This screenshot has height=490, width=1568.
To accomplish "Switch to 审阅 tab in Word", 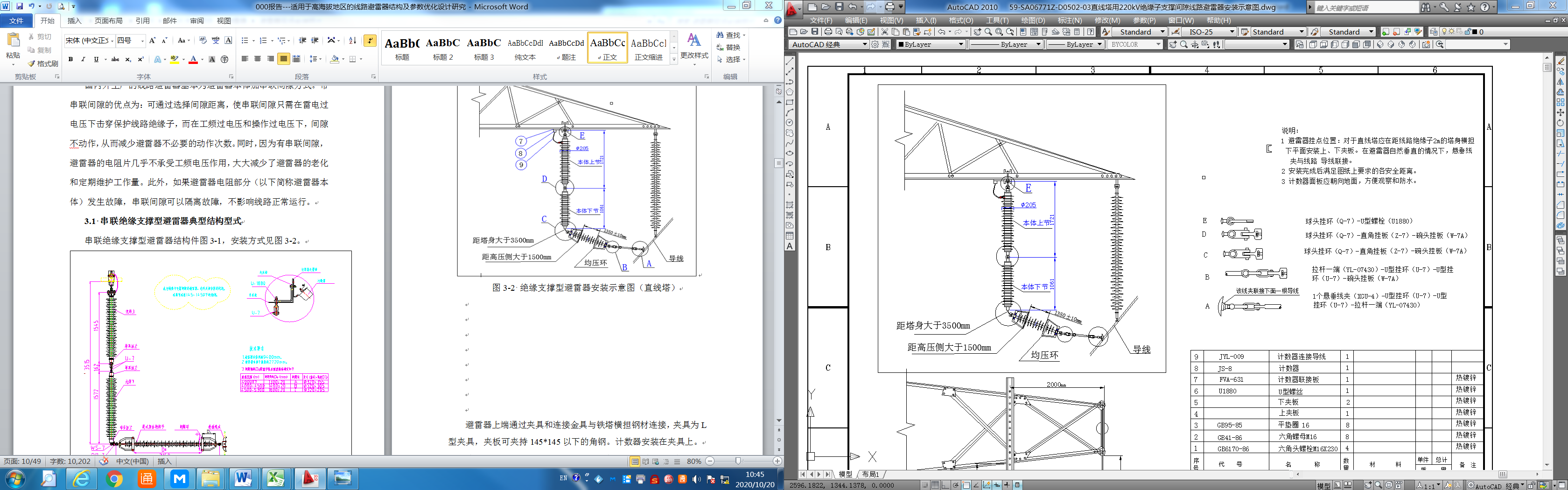I will [196, 21].
